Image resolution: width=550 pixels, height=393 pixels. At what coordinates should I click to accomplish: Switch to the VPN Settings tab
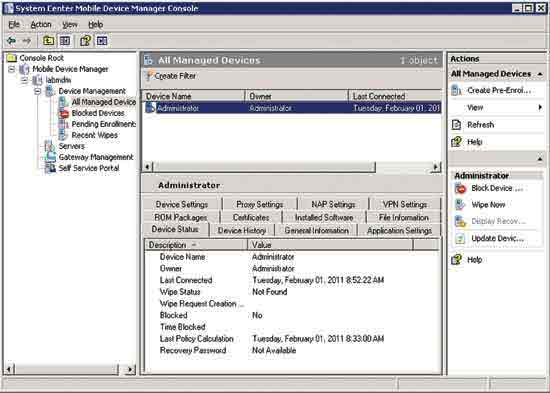pos(405,204)
